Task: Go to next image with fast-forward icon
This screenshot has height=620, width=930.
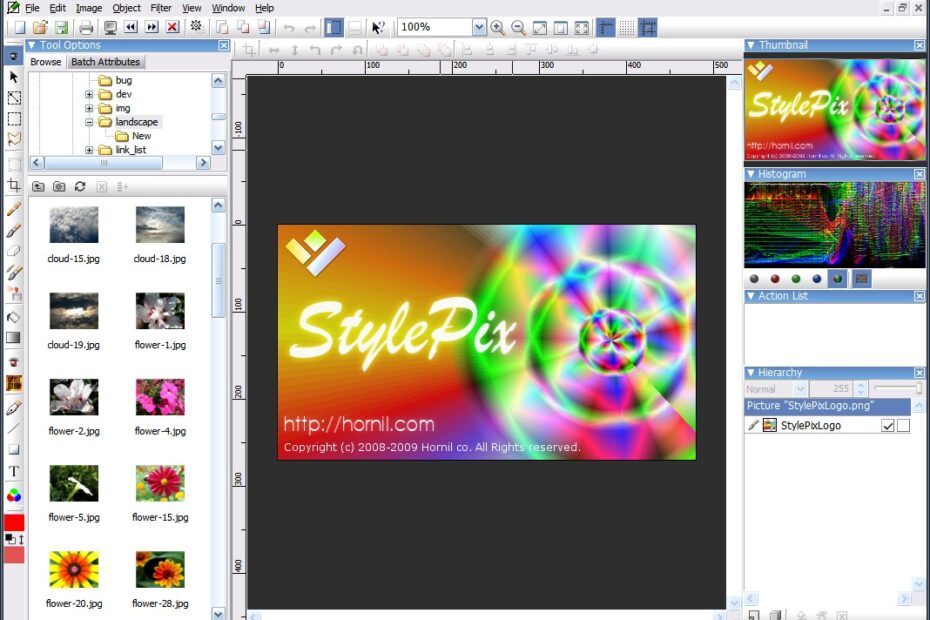Action: pyautogui.click(x=152, y=27)
